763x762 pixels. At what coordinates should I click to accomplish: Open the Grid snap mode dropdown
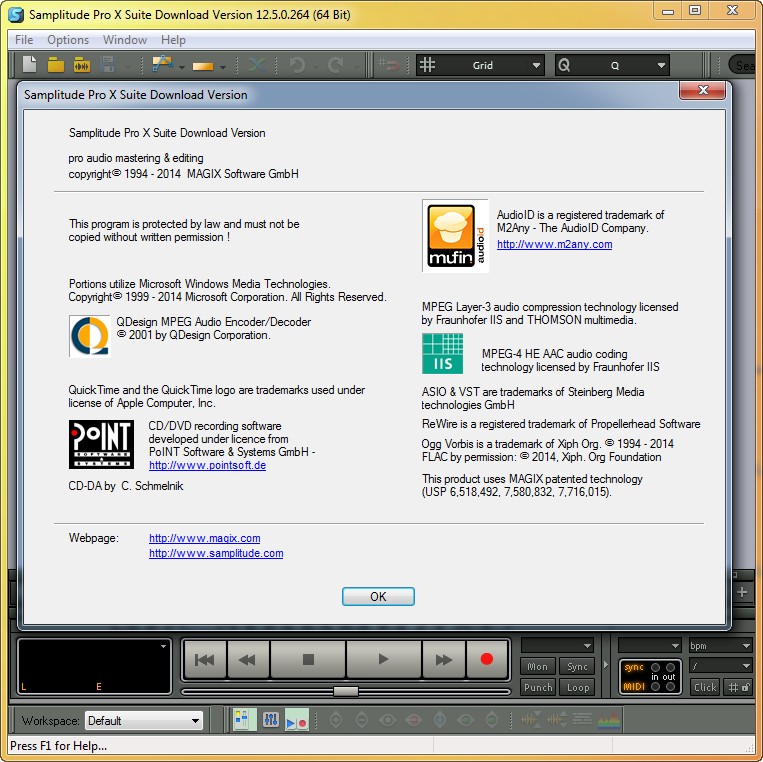[536, 65]
